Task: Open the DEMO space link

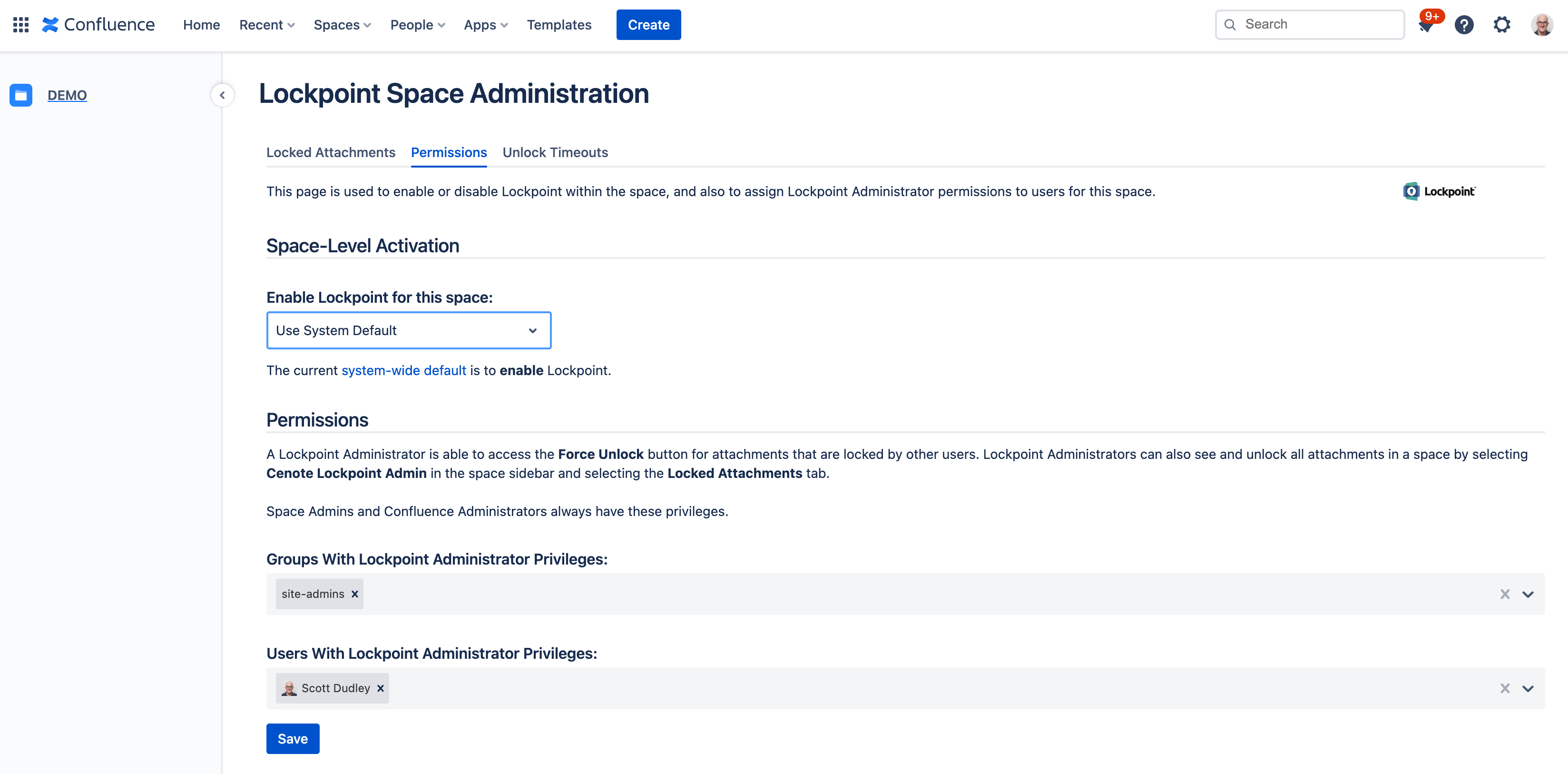Action: tap(67, 95)
